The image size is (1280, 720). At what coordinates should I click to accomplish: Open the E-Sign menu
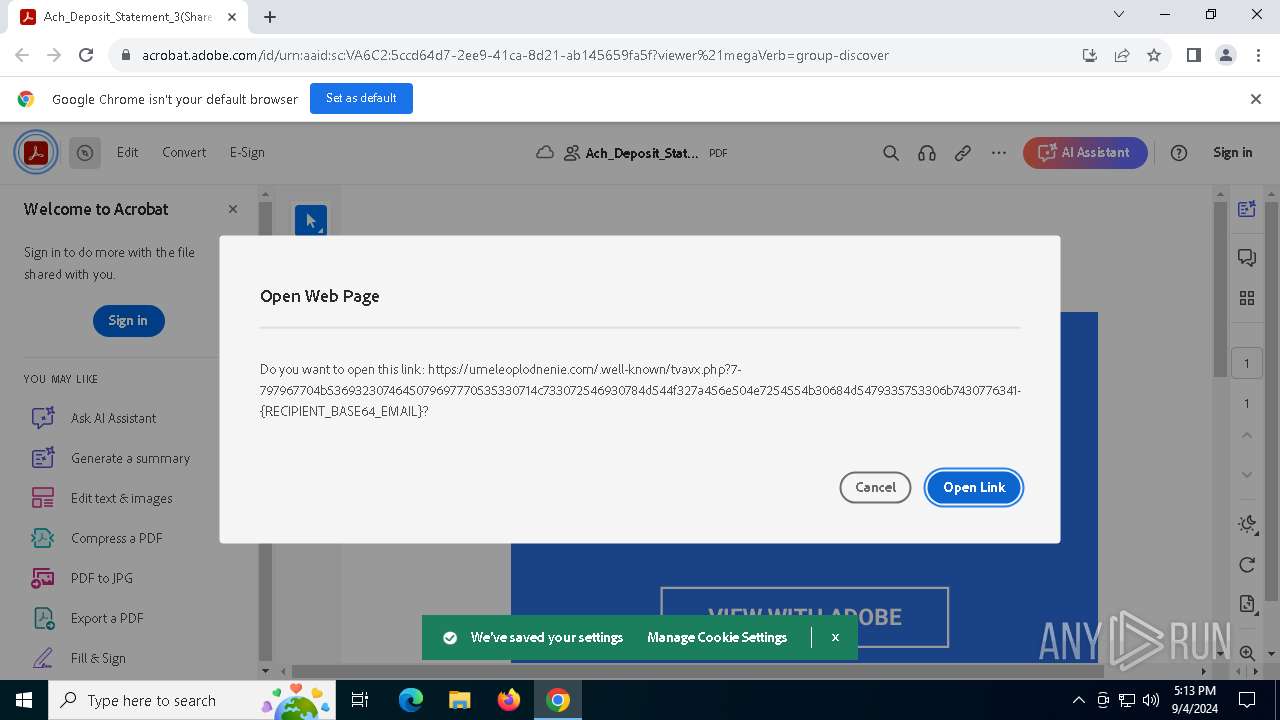(x=247, y=152)
